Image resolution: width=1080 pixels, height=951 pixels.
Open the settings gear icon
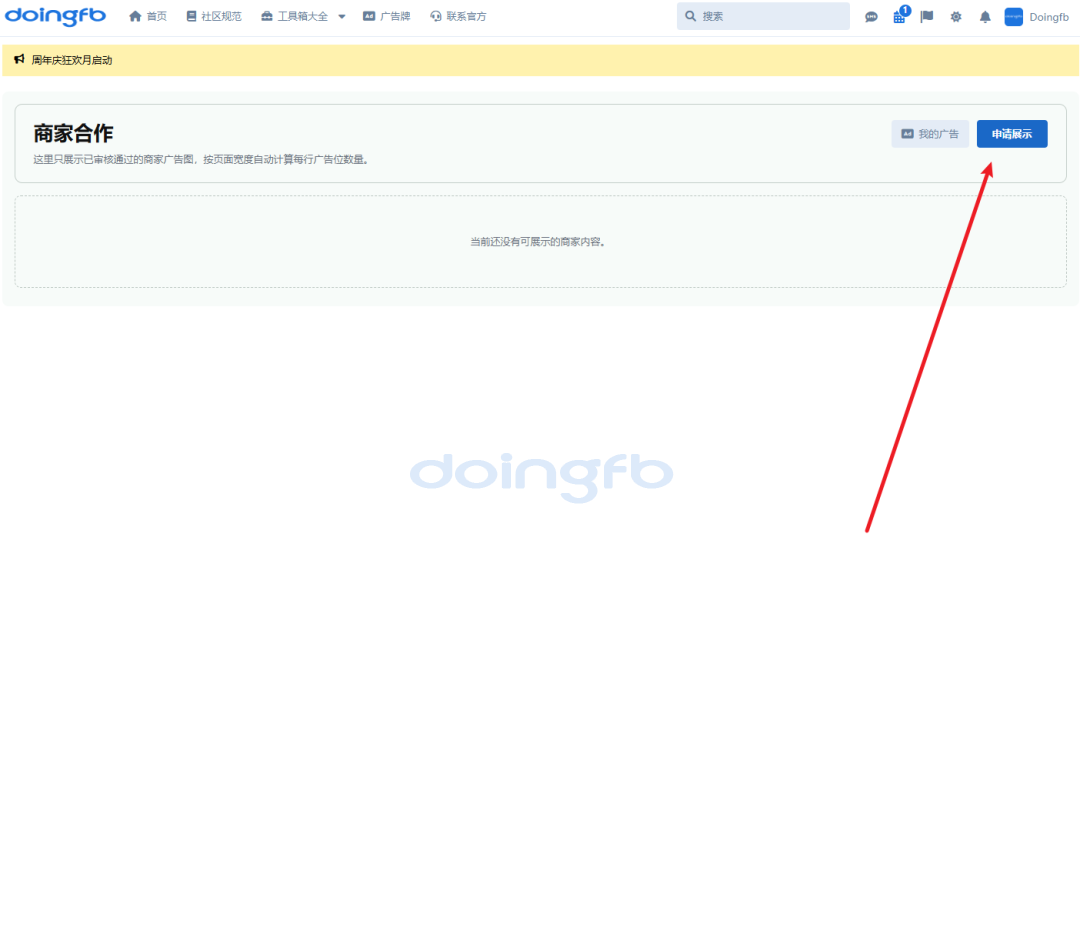(x=956, y=17)
